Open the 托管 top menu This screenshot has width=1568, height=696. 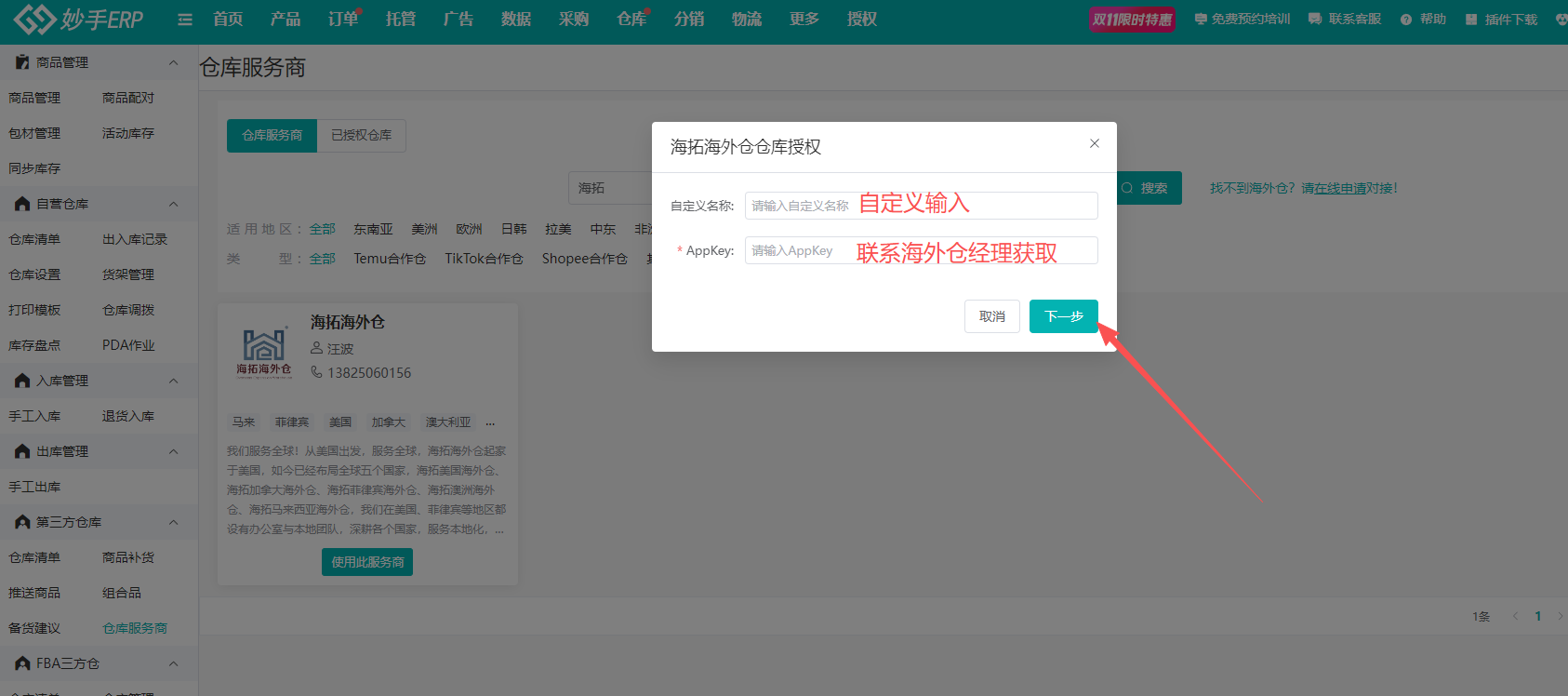[x=401, y=19]
